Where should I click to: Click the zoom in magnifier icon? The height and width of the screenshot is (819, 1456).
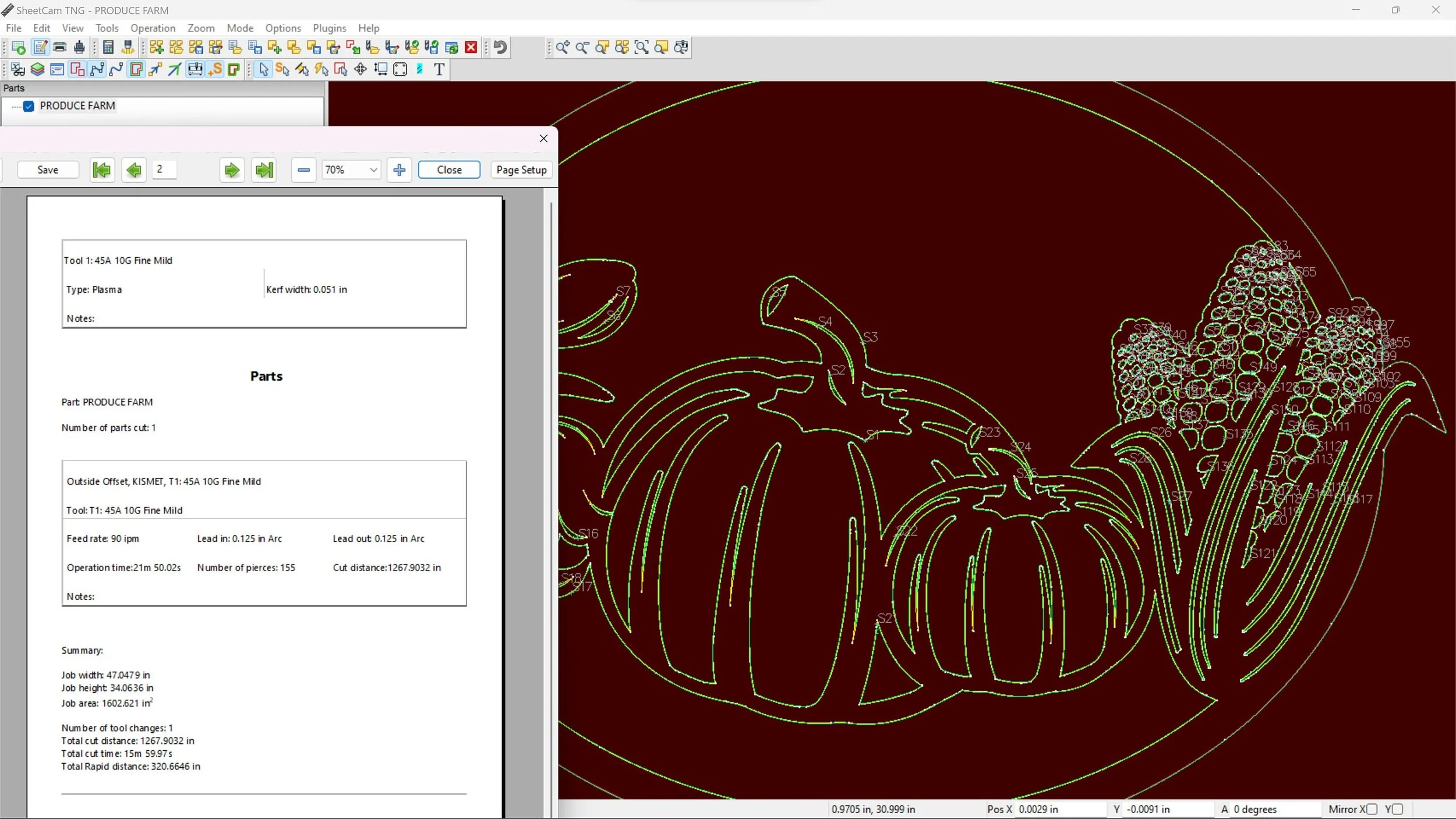[x=562, y=47]
